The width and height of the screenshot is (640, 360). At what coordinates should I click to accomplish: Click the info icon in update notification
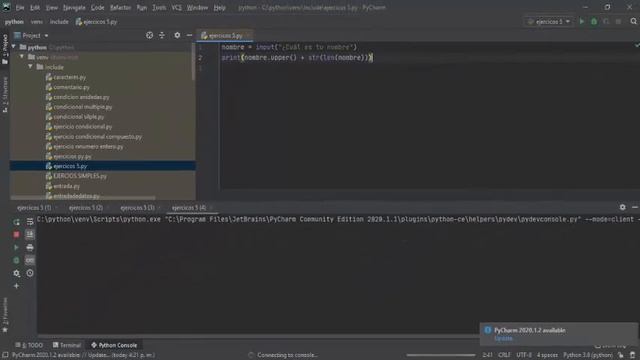[487, 330]
